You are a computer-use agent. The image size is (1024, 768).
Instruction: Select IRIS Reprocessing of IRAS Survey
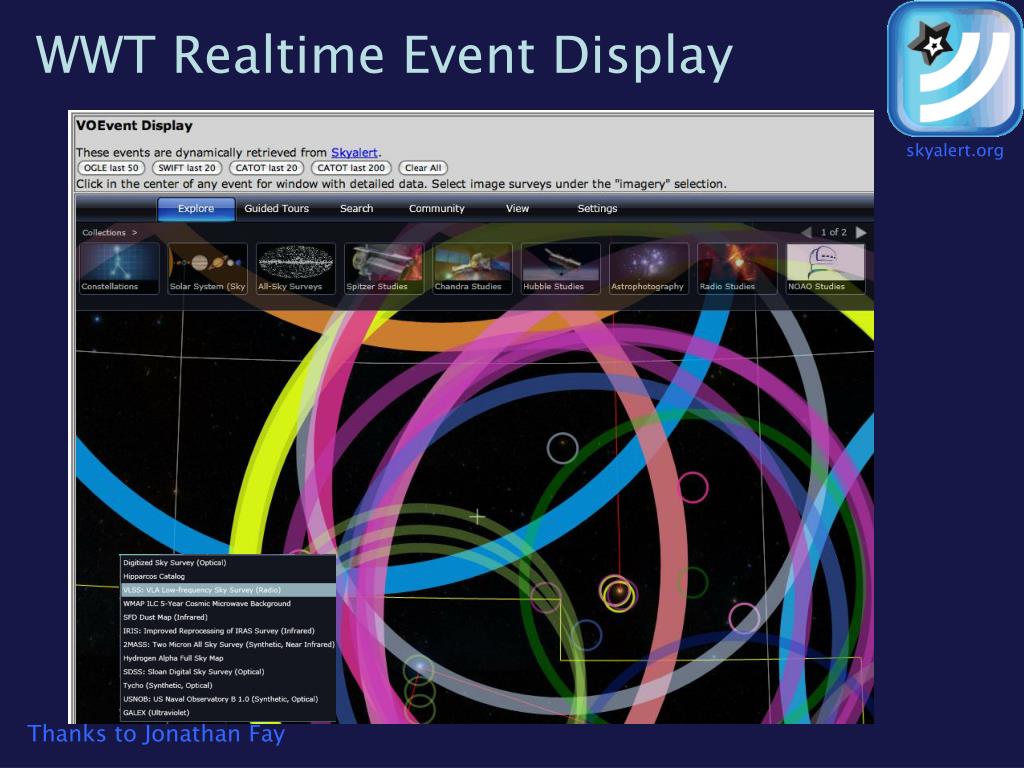click(x=228, y=631)
